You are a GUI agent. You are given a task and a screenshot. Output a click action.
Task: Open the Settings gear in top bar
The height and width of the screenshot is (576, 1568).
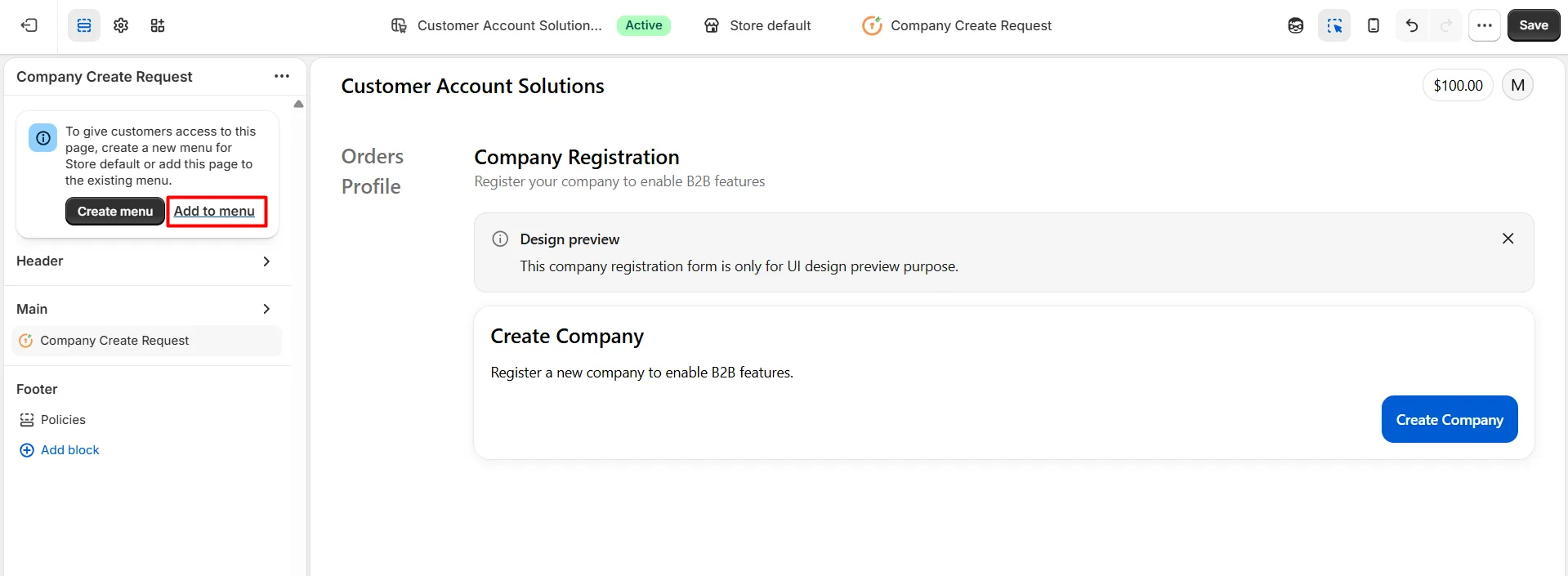click(121, 25)
